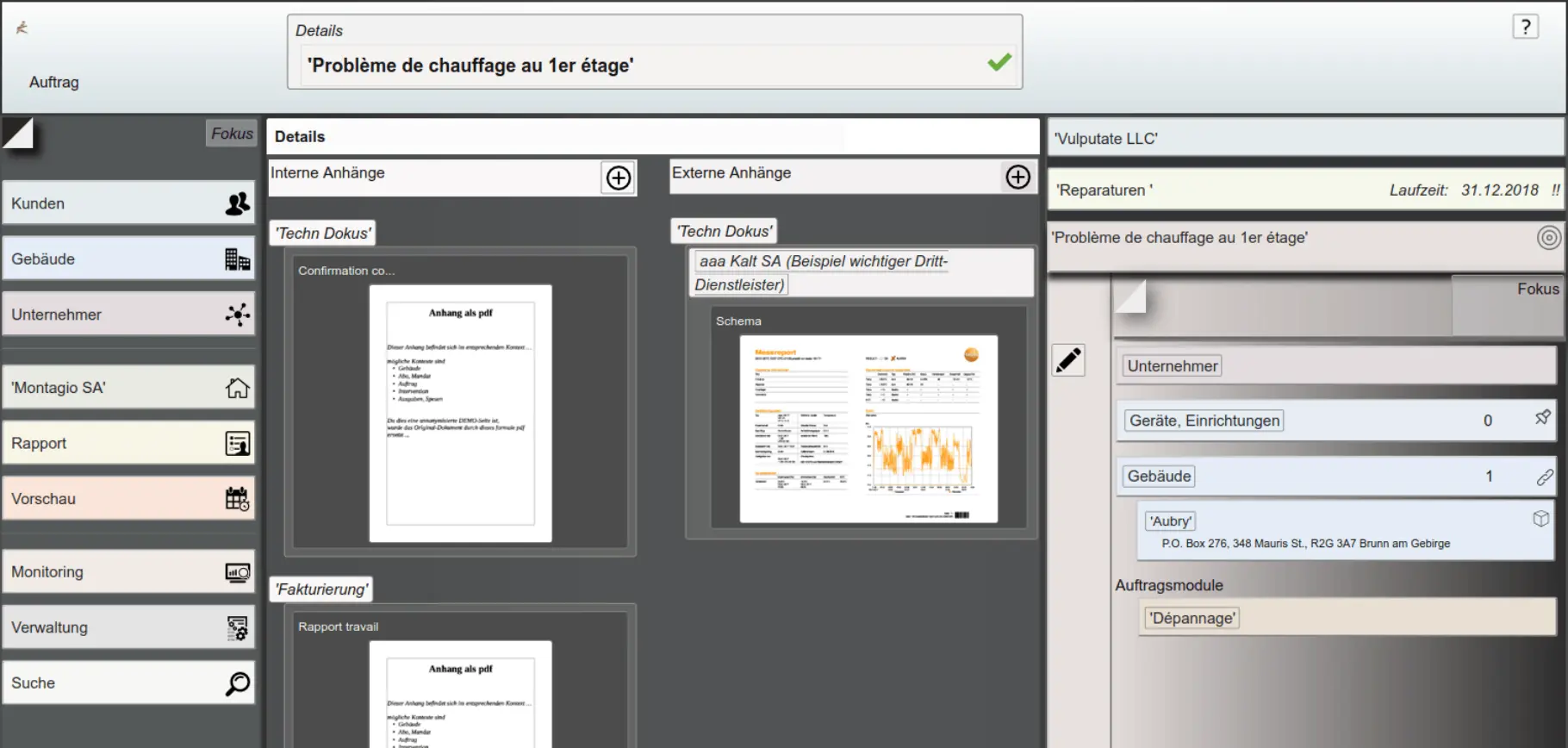The height and width of the screenshot is (748, 1568).
Task: Toggle the left sidebar Fokus button
Action: click(x=232, y=134)
